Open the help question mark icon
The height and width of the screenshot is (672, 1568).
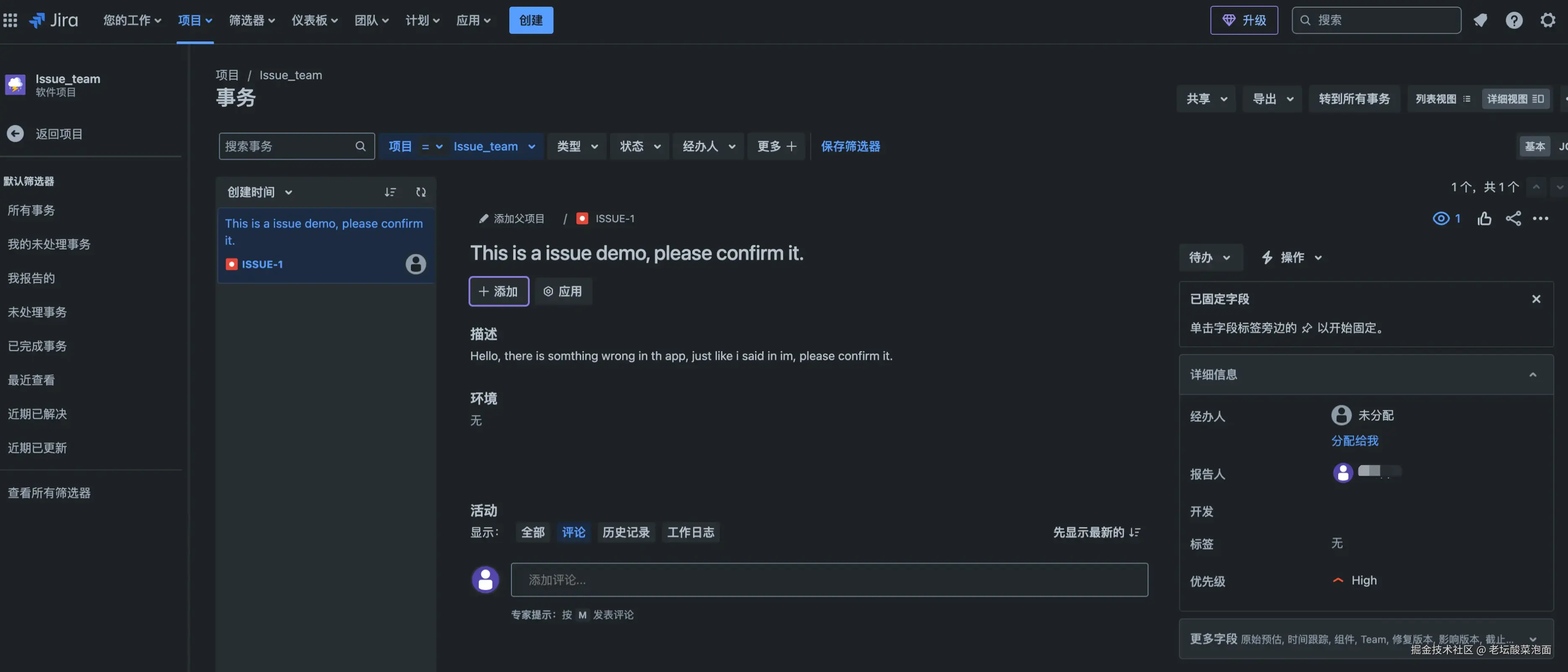tap(1513, 20)
